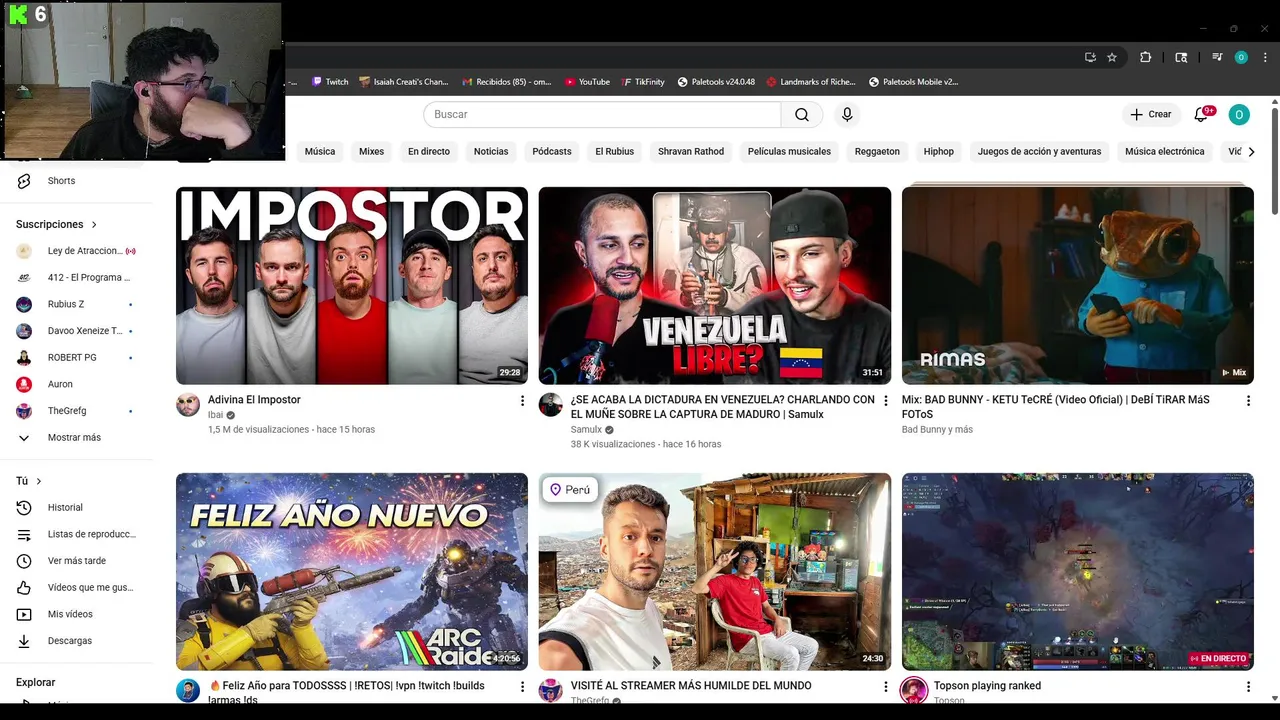Open the Paletools v24.0.48 bookmark
This screenshot has height=720, width=1280.
coord(716,82)
